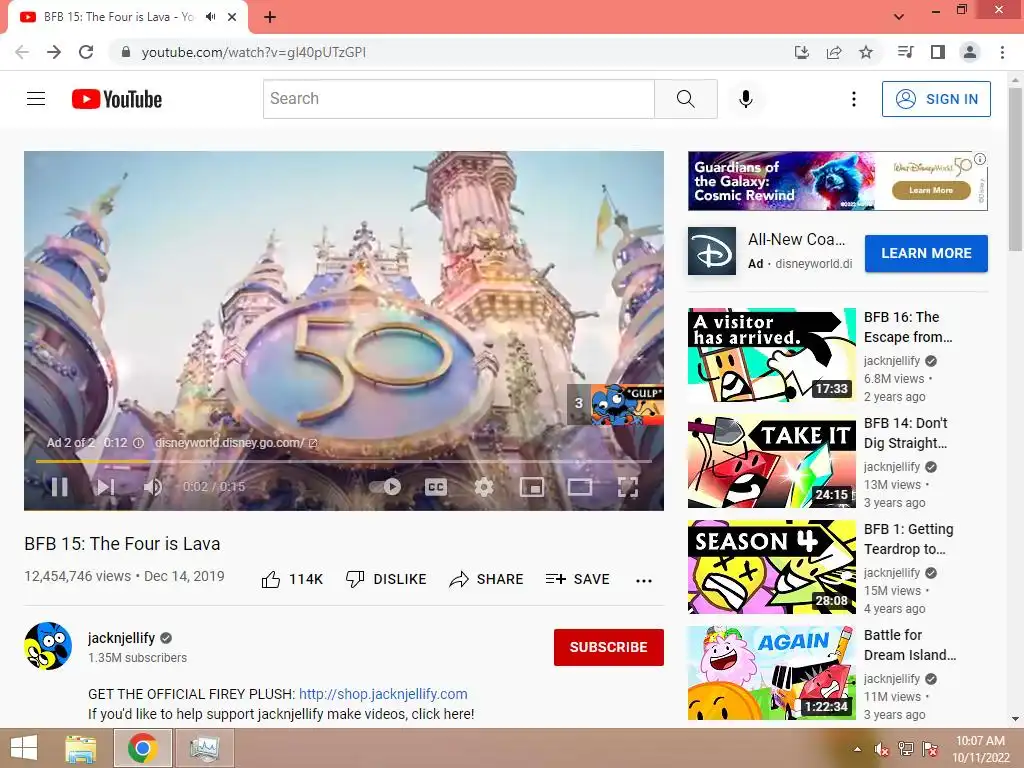Open YouTube settings three-dot menu

[854, 99]
